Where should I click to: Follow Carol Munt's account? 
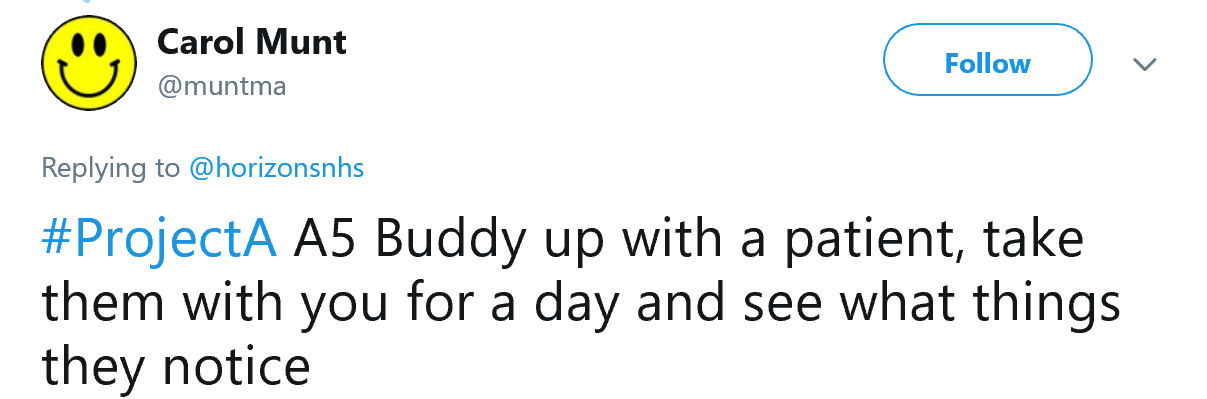[x=987, y=64]
